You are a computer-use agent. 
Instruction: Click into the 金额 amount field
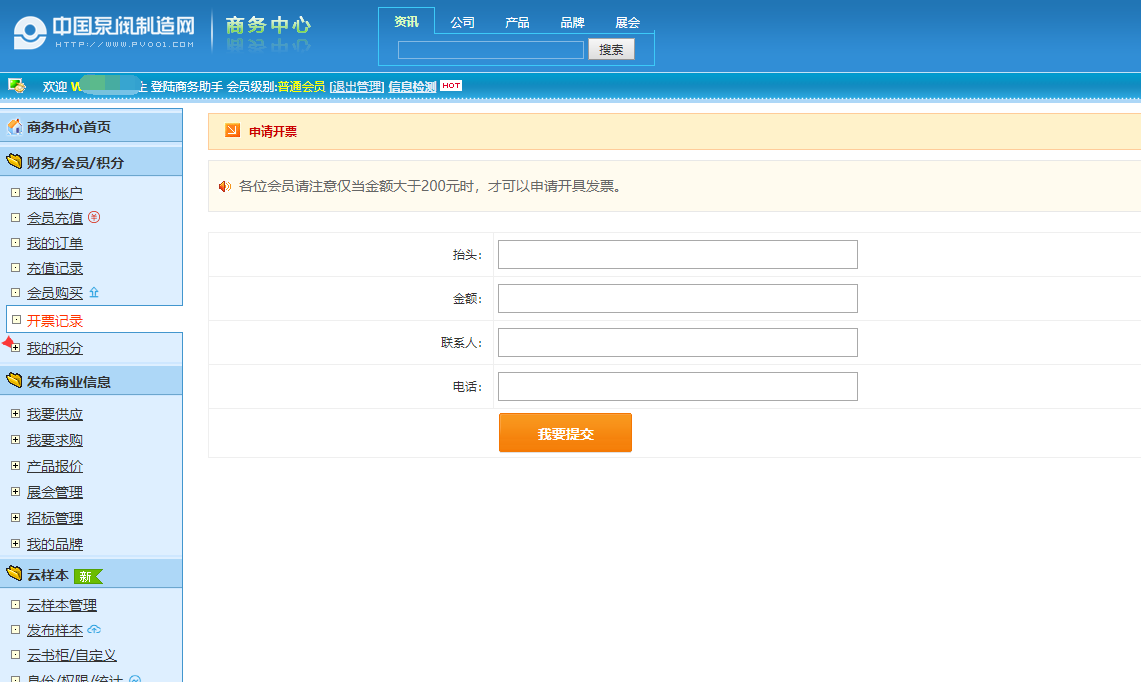[677, 299]
